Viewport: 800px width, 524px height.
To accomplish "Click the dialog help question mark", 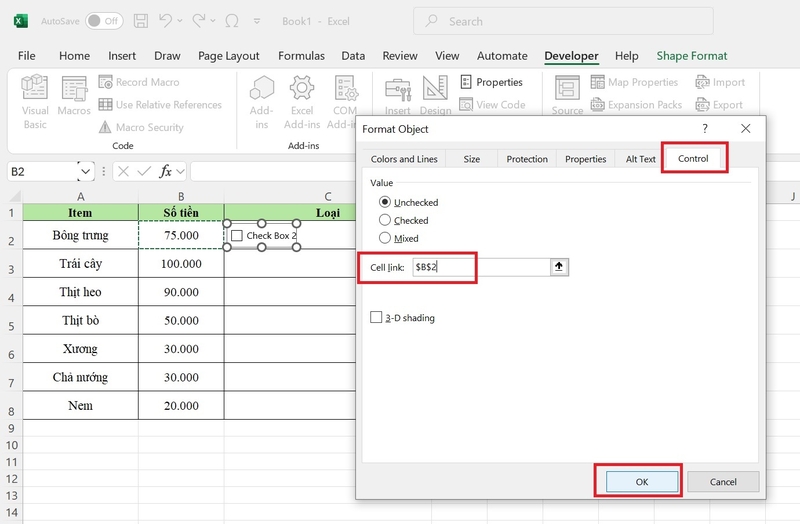I will pos(705,129).
